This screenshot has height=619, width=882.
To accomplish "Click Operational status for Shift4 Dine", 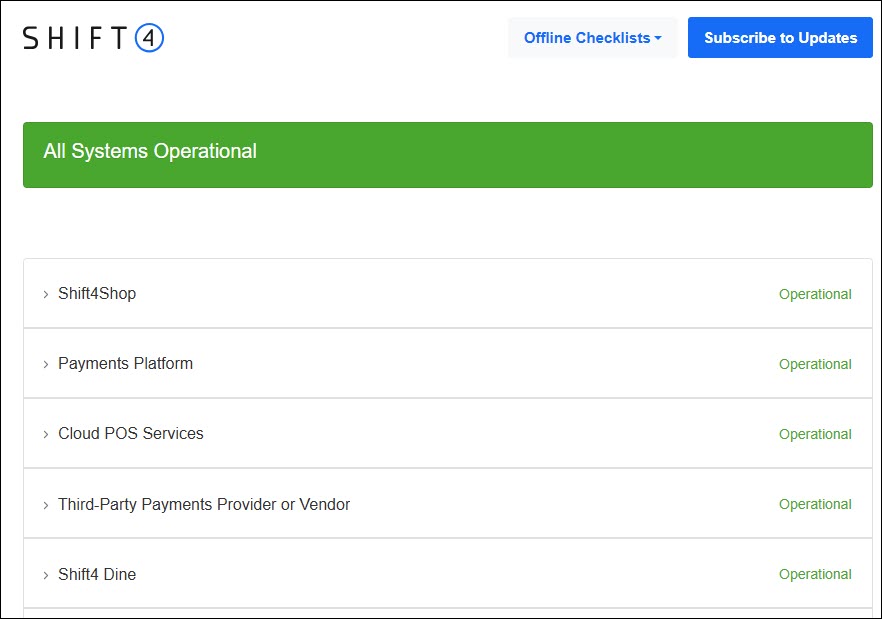I will coord(815,574).
